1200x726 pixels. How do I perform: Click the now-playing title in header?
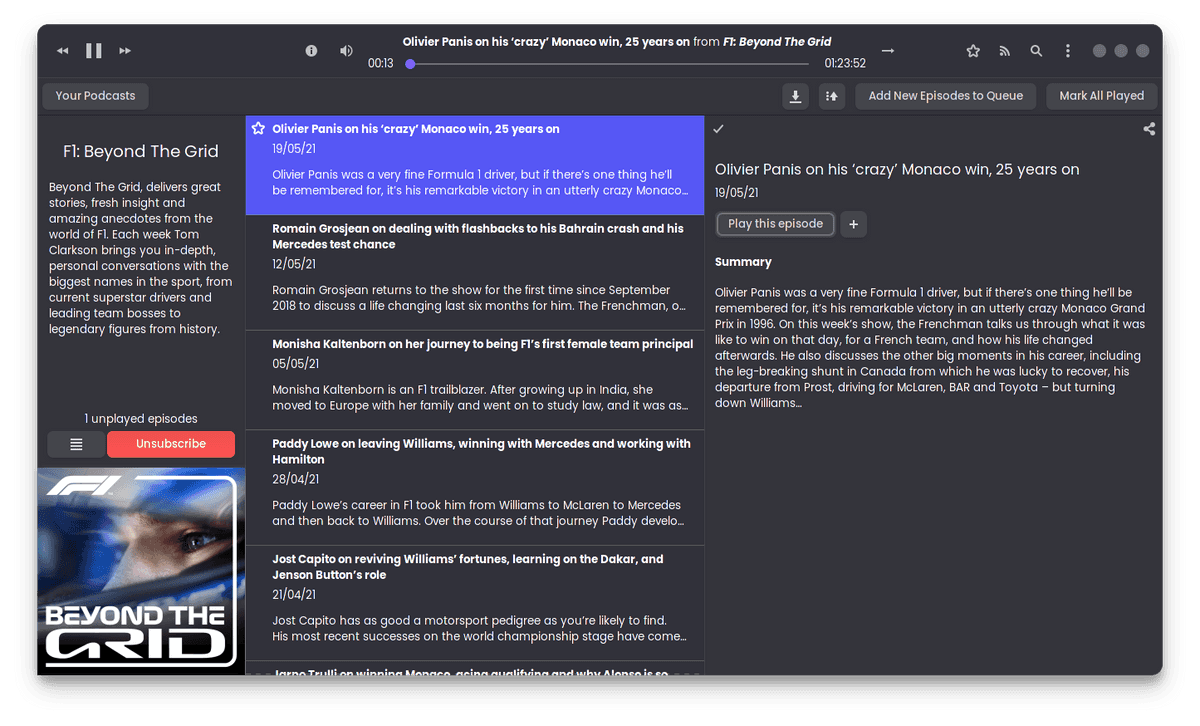coord(617,42)
